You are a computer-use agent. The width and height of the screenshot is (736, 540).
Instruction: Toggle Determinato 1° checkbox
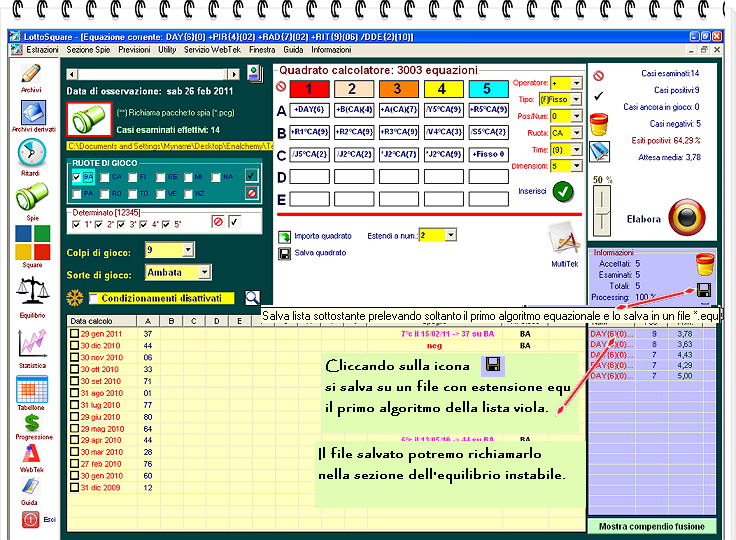pos(77,225)
